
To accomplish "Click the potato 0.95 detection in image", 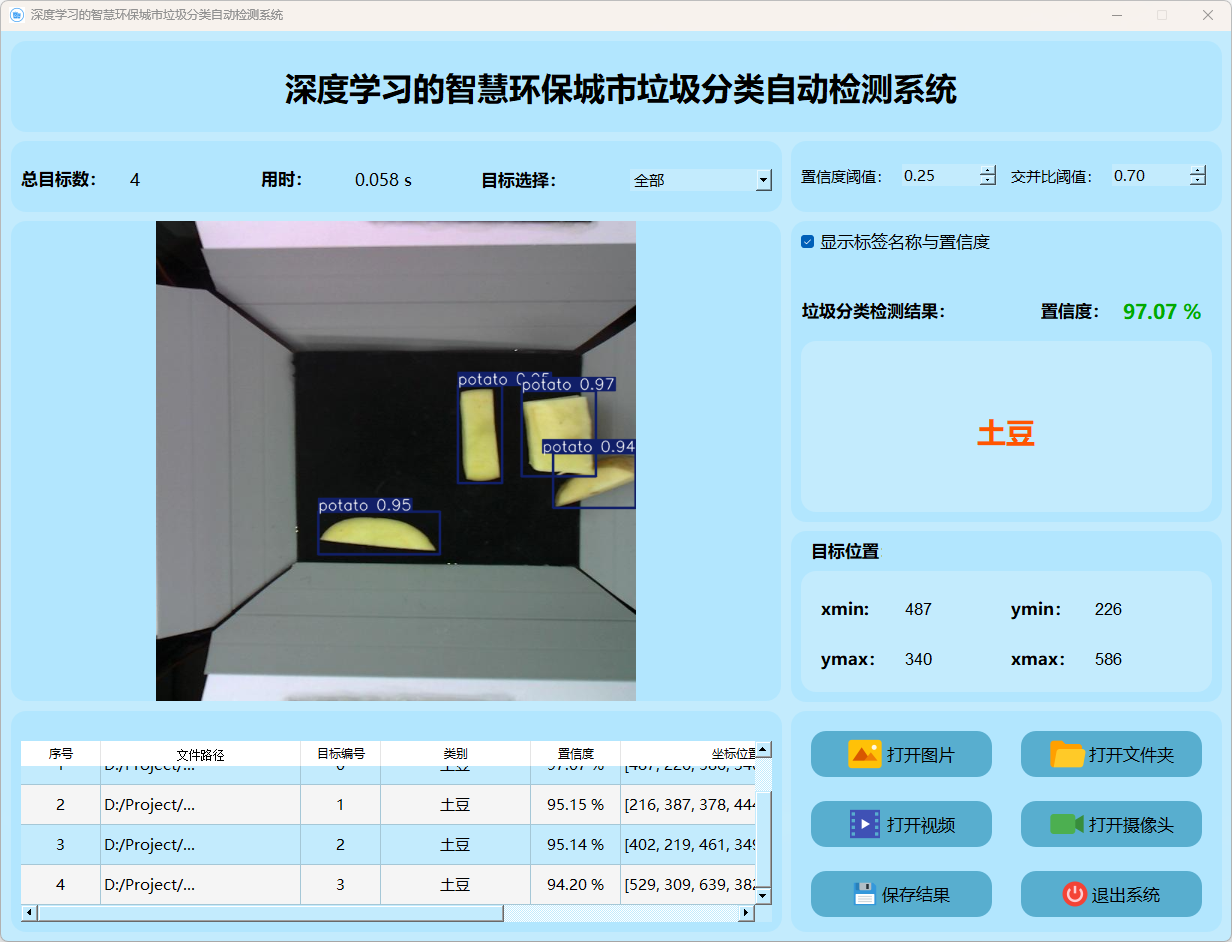I will point(379,533).
